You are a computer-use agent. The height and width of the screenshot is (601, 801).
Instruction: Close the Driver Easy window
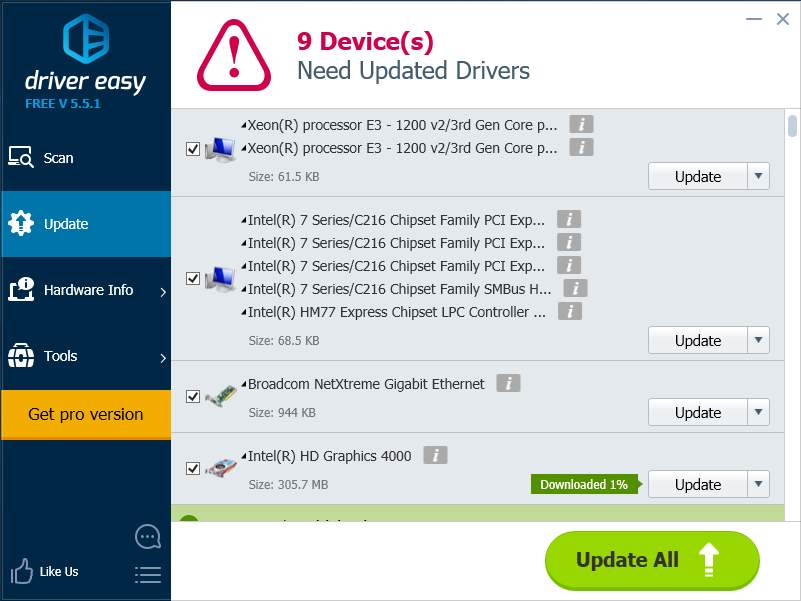[x=783, y=19]
